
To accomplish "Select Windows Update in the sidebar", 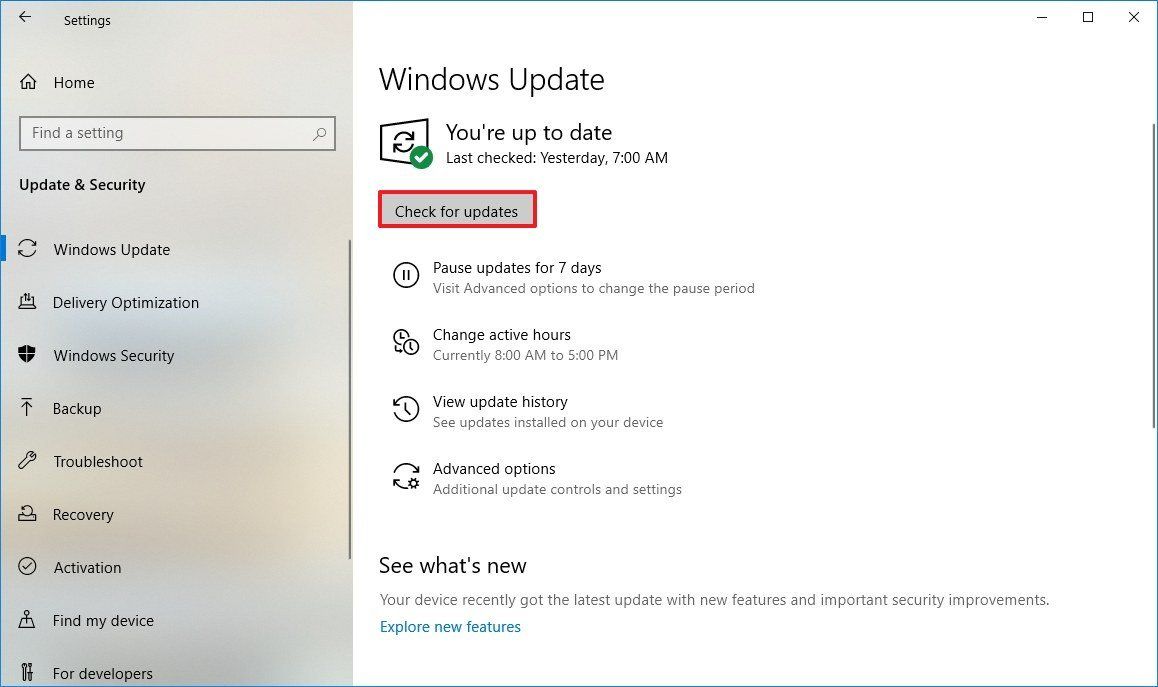I will 111,249.
